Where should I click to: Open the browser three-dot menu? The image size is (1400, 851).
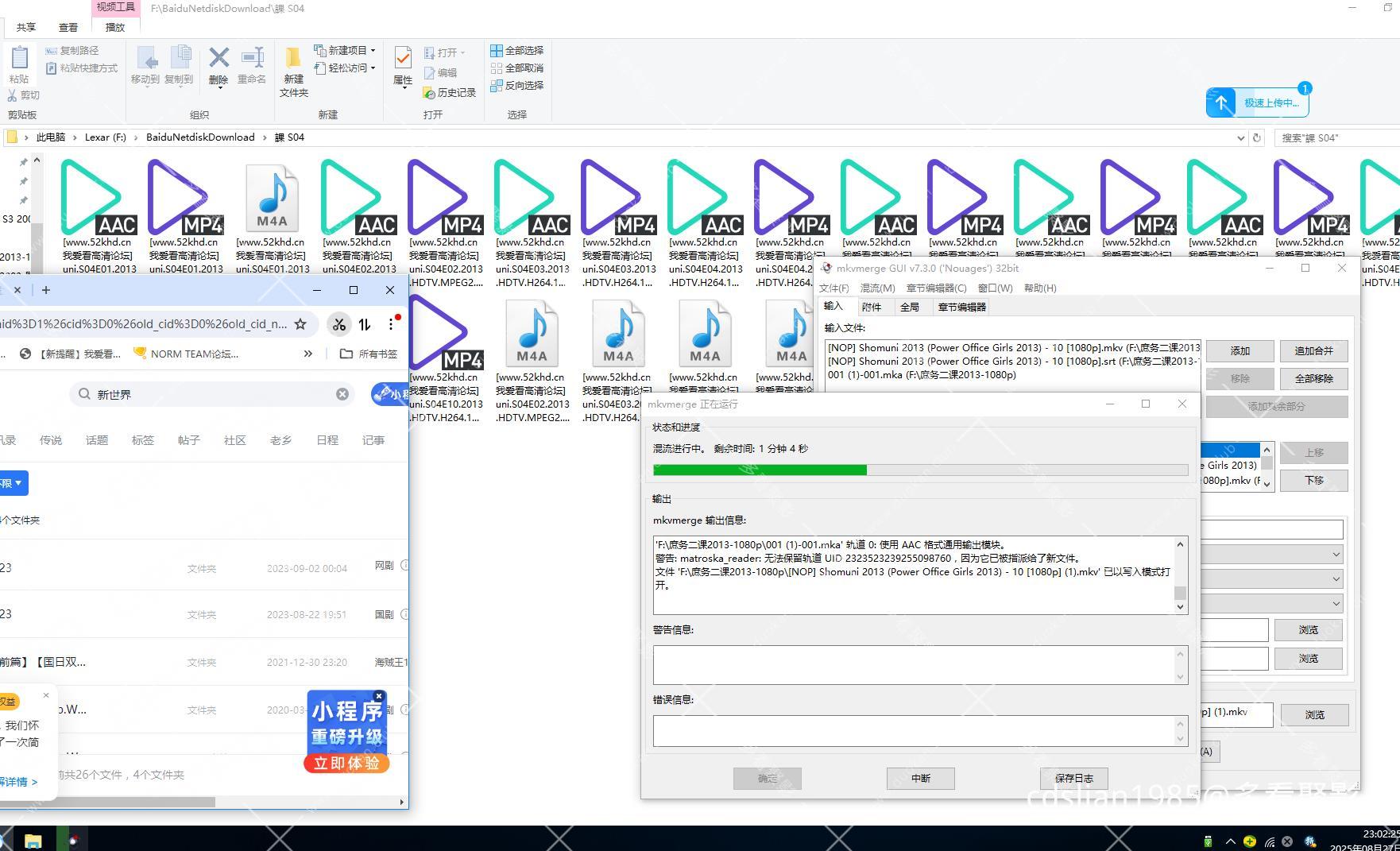[x=391, y=323]
